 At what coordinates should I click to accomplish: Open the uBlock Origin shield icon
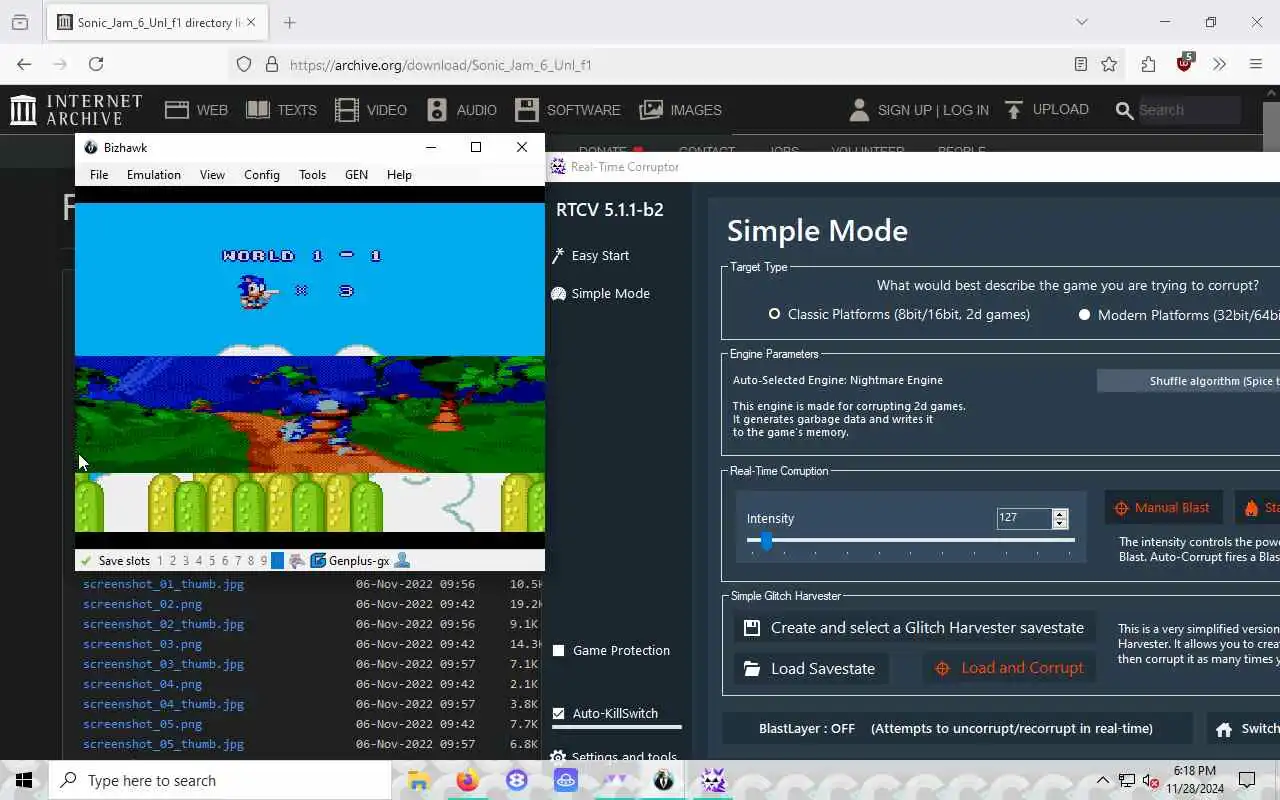click(1184, 63)
